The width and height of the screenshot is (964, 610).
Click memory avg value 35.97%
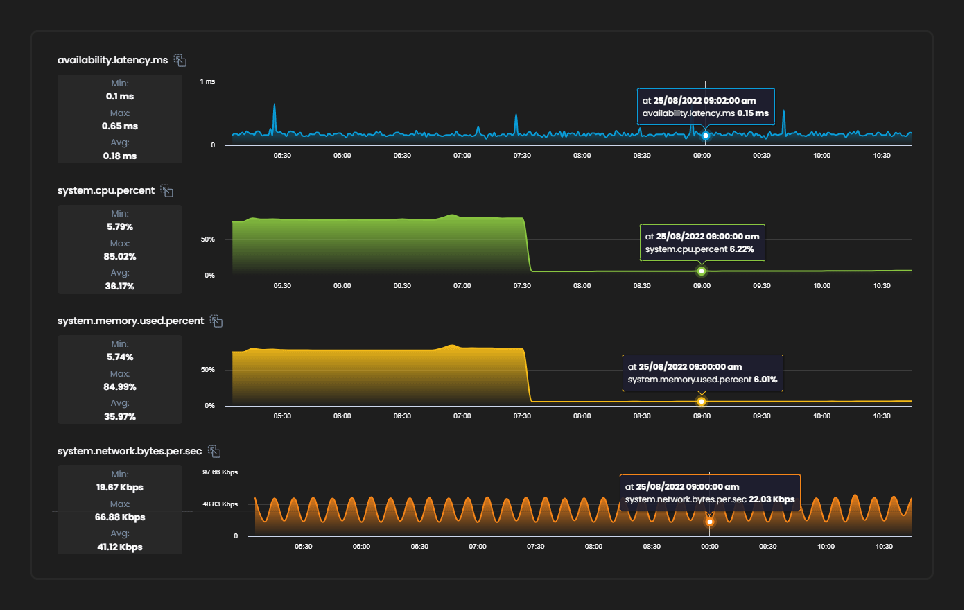click(120, 417)
